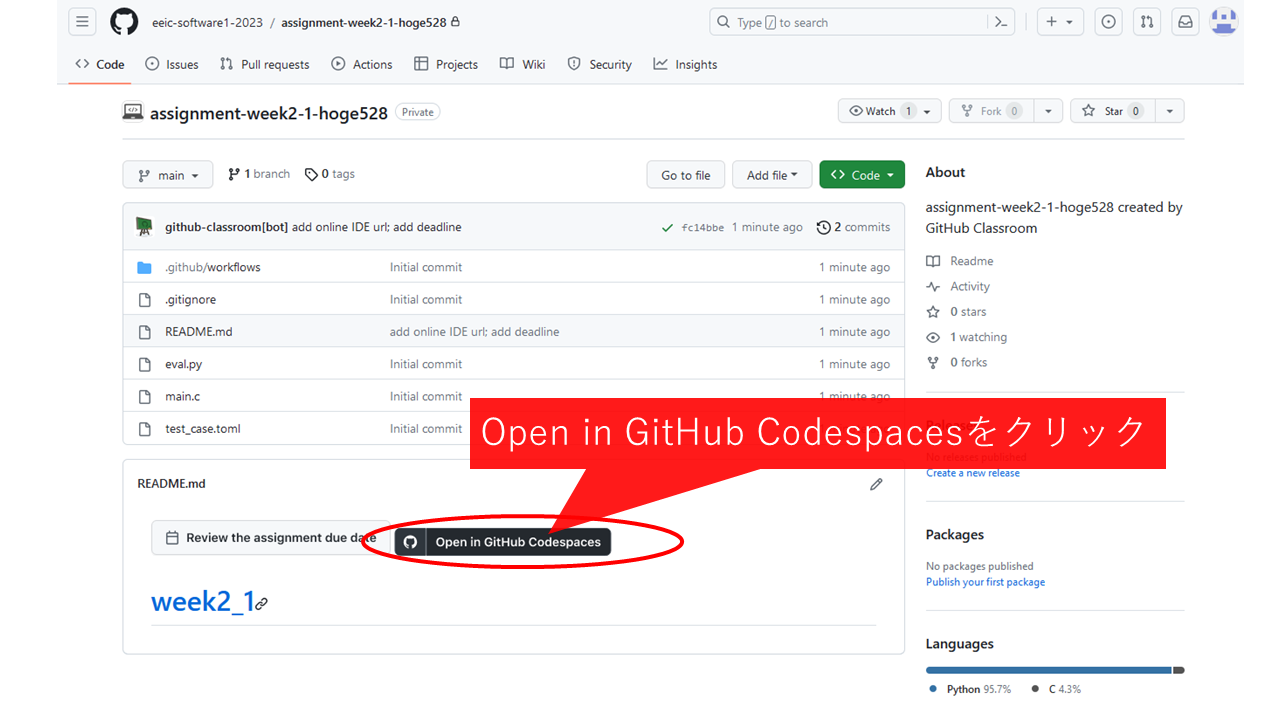The height and width of the screenshot is (720, 1280).
Task: Edit README.md with the pencil icon
Action: [x=876, y=484]
